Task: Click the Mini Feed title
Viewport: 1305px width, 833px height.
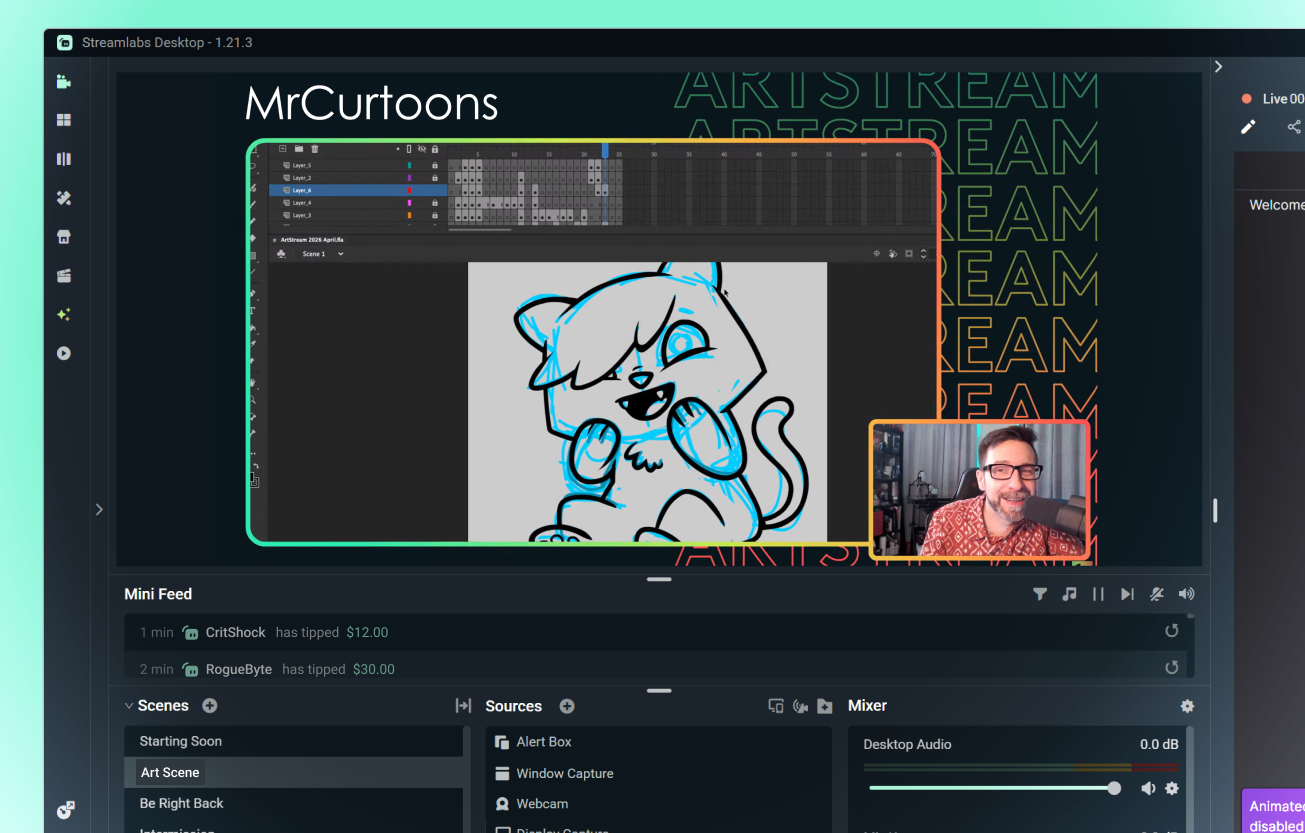Action: click(x=158, y=594)
